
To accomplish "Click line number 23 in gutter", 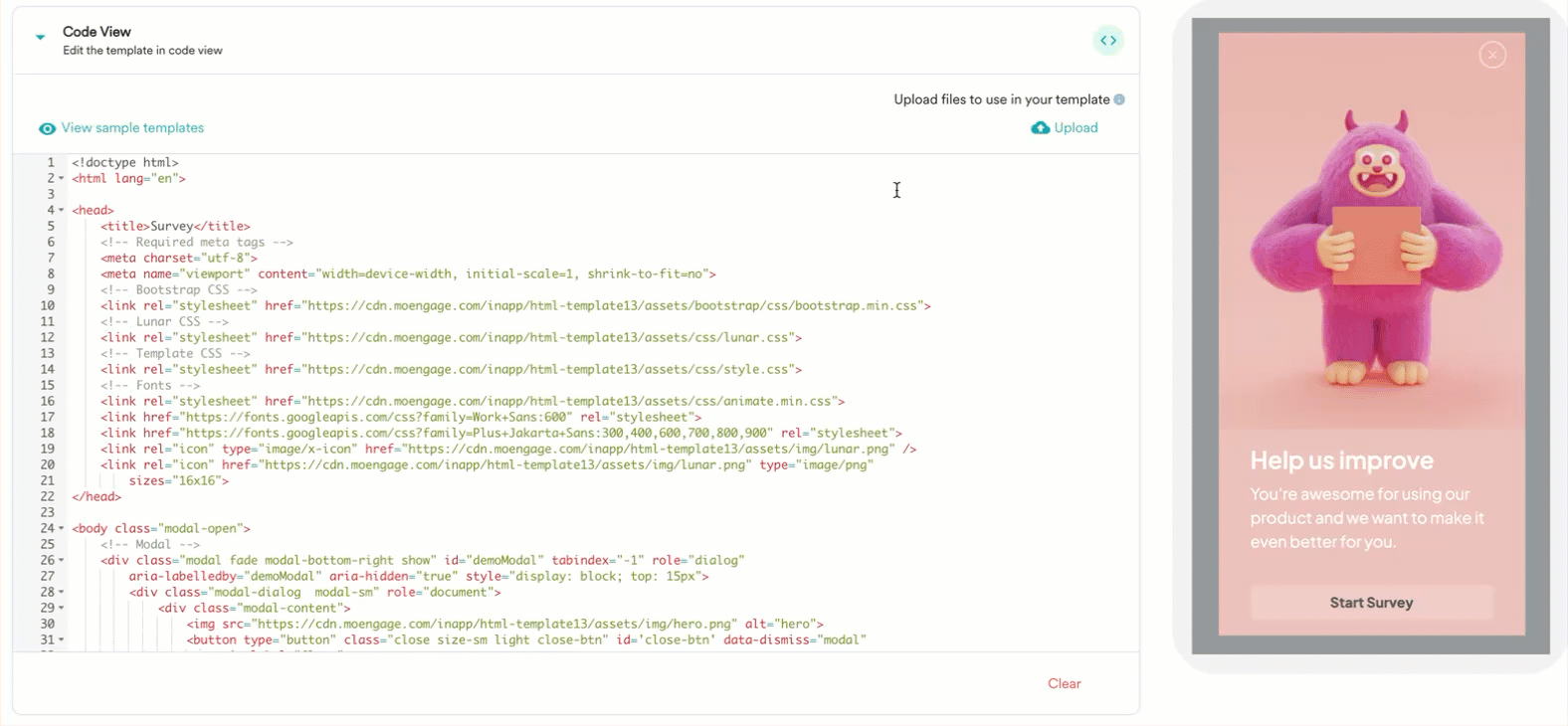I will [47, 512].
